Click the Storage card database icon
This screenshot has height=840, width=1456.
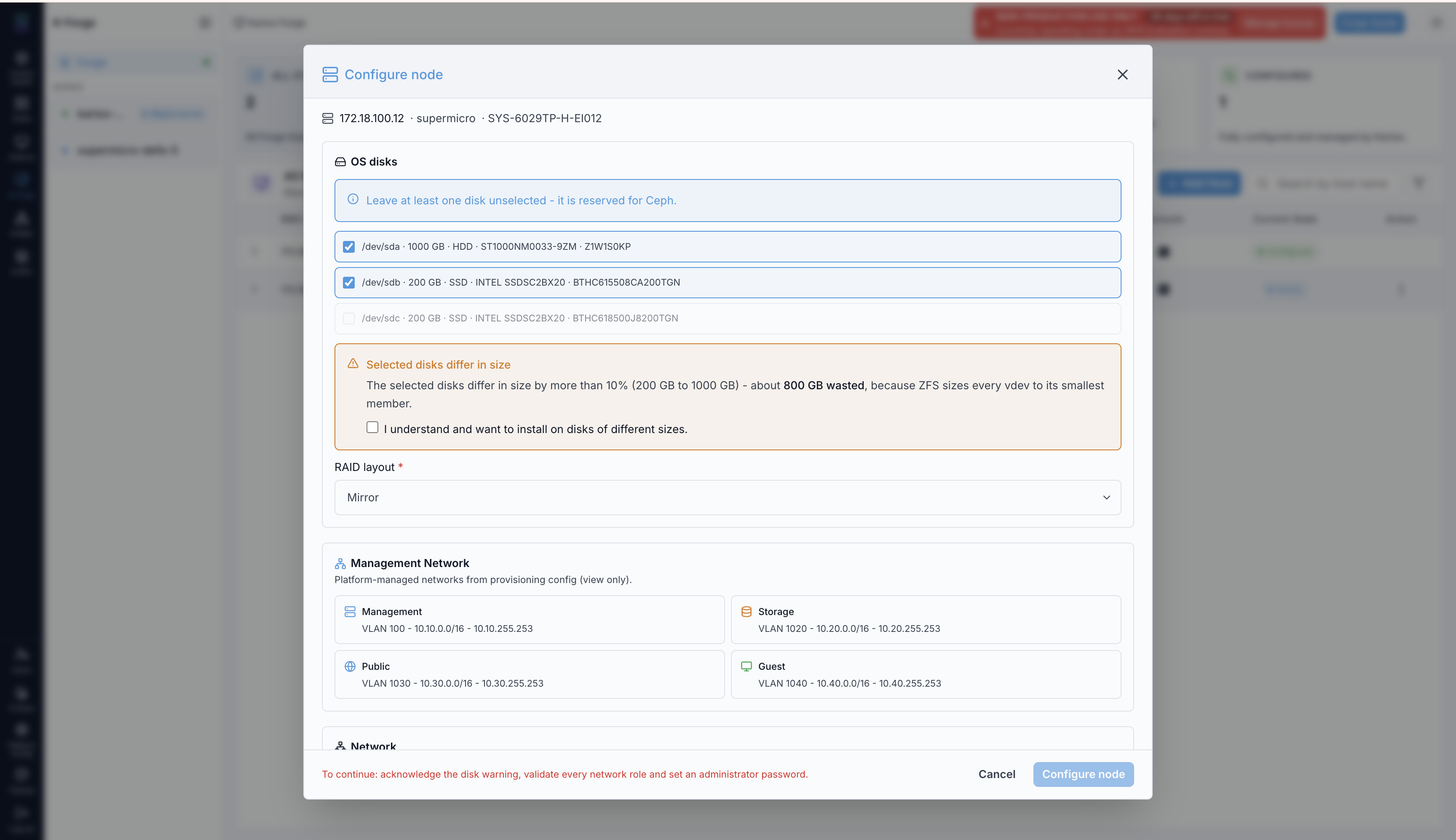(x=747, y=612)
